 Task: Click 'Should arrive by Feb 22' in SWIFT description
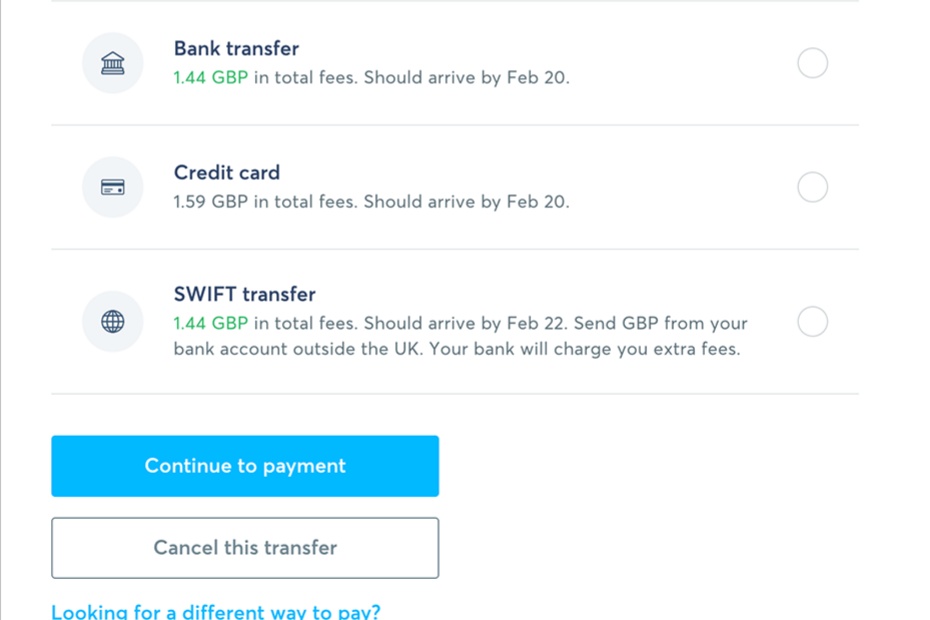(x=466, y=323)
